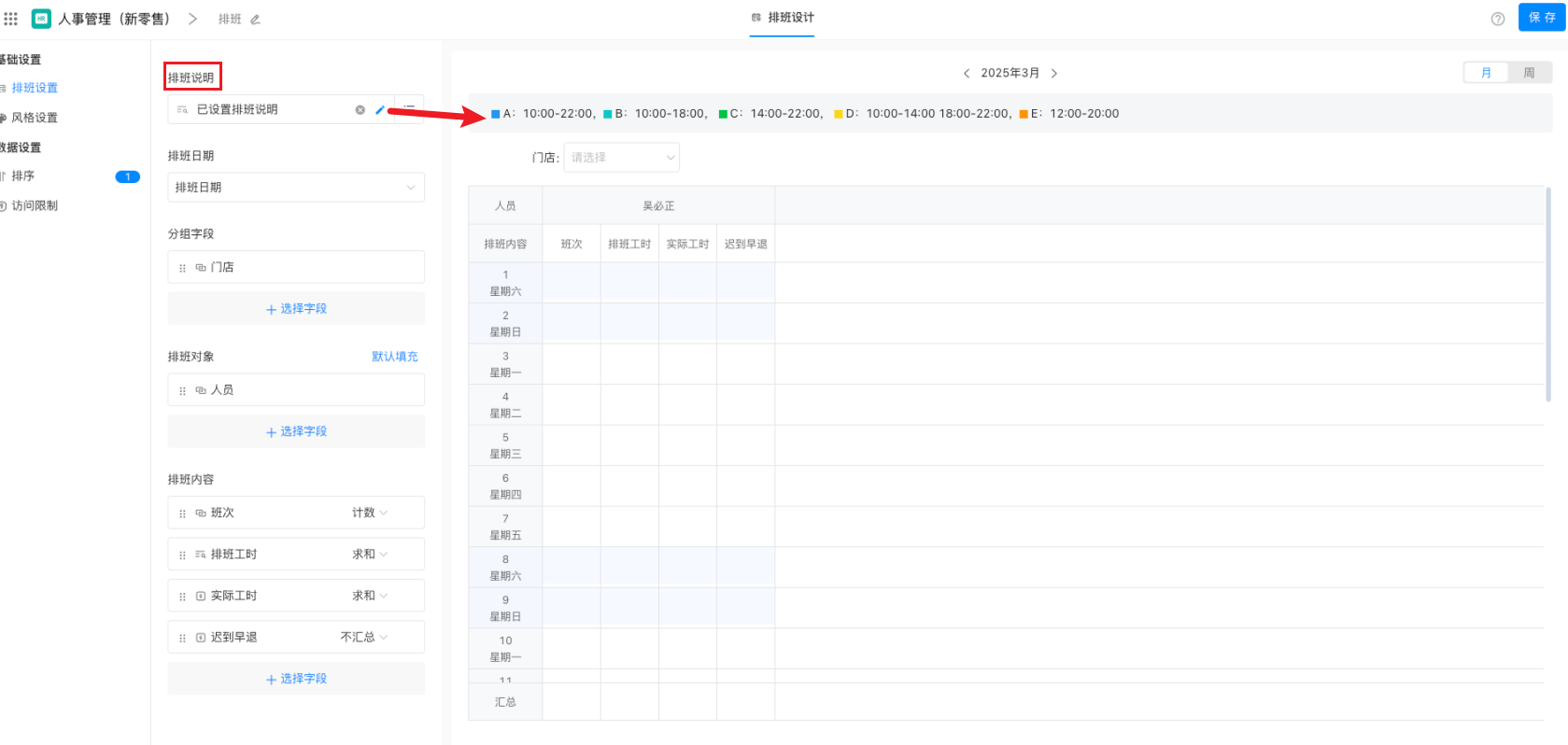The height and width of the screenshot is (745, 1568).
Task: Open 计数 aggregation dropdown for 班次
Action: 370,513
